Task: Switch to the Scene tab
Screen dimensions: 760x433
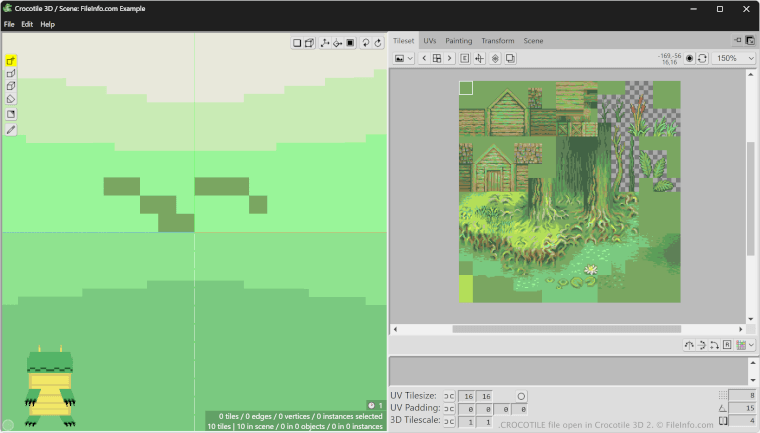Action: click(533, 41)
